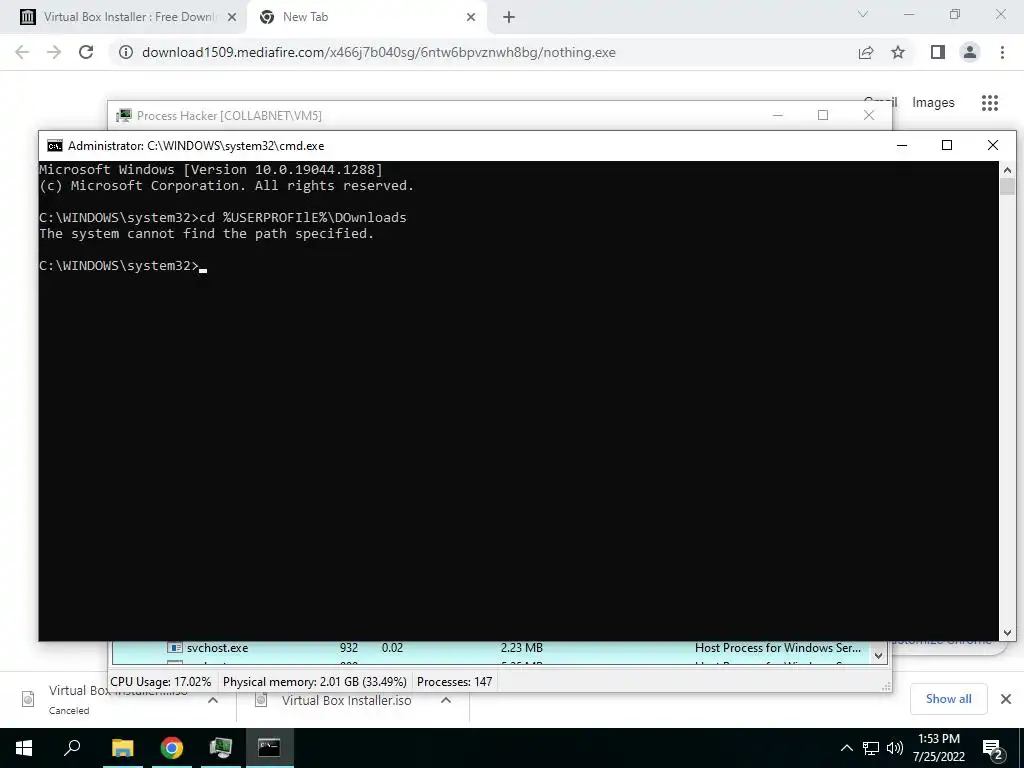Open a new Chrome tab with plus

click(509, 17)
